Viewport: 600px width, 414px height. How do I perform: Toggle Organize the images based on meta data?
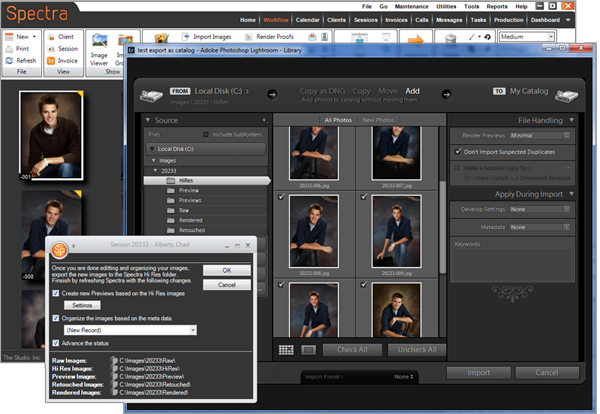56,318
